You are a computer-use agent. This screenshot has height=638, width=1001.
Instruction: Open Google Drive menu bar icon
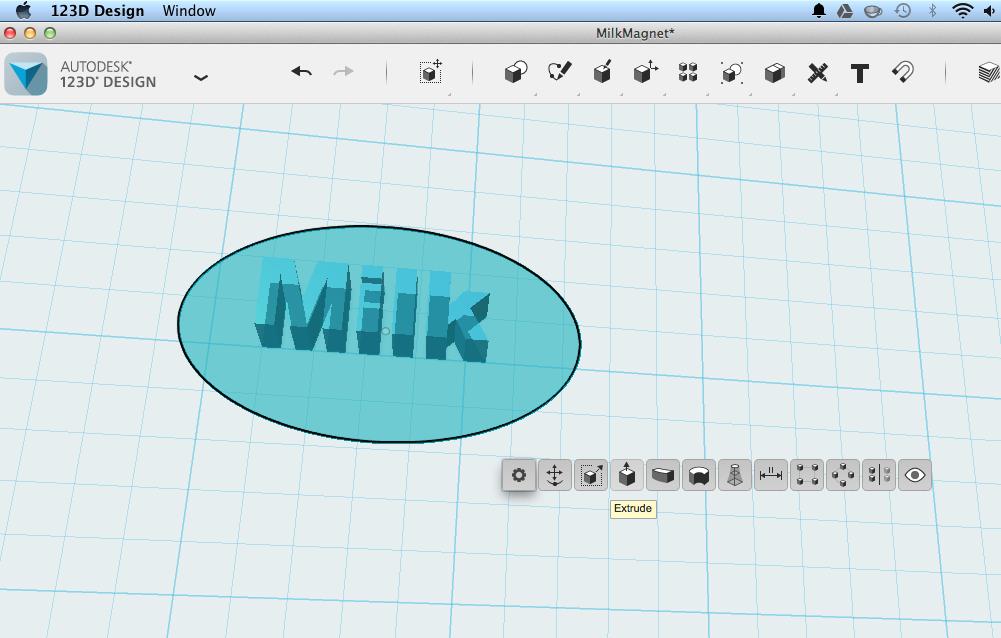[x=845, y=11]
